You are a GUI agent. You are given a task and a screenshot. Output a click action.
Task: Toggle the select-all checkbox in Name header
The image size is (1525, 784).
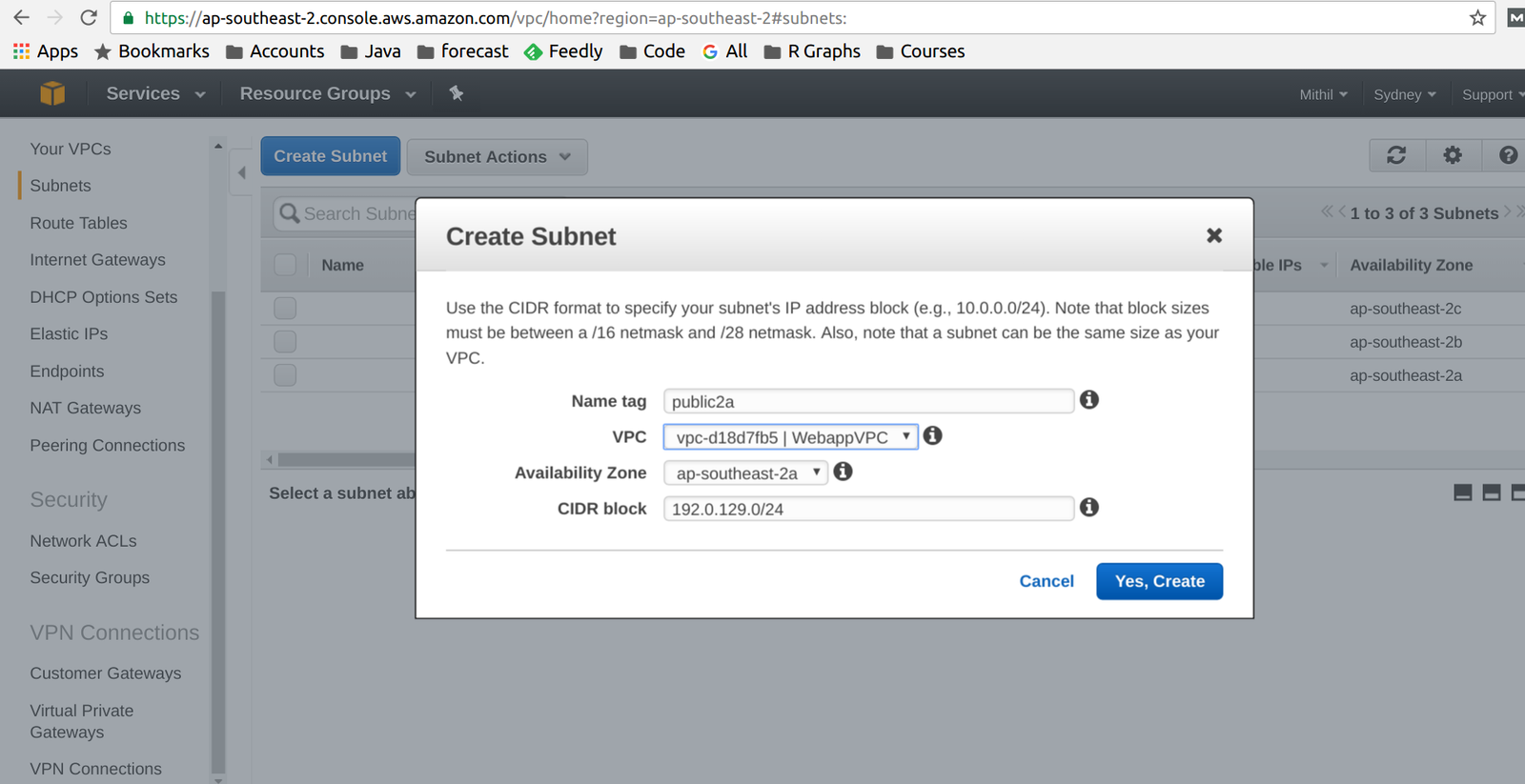(x=285, y=265)
